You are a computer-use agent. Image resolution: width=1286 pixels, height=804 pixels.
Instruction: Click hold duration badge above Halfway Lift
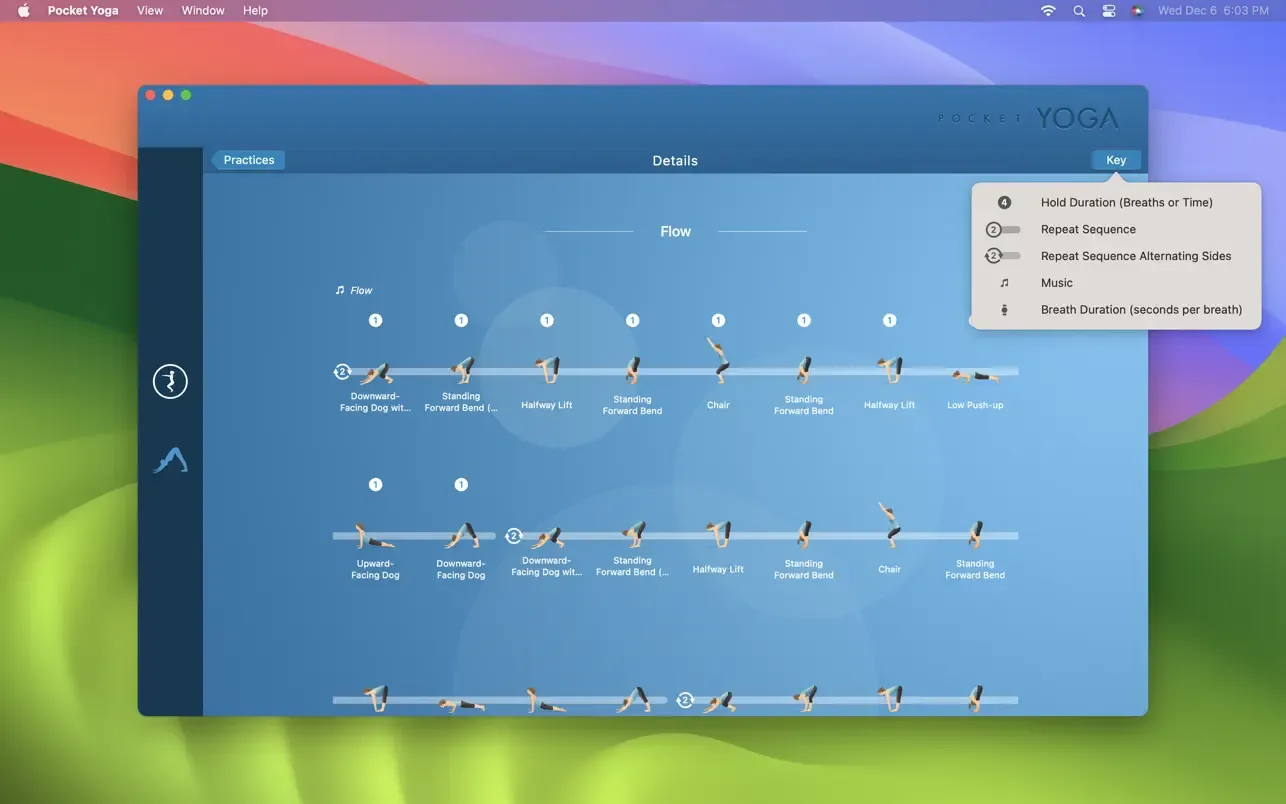pyautogui.click(x=547, y=321)
